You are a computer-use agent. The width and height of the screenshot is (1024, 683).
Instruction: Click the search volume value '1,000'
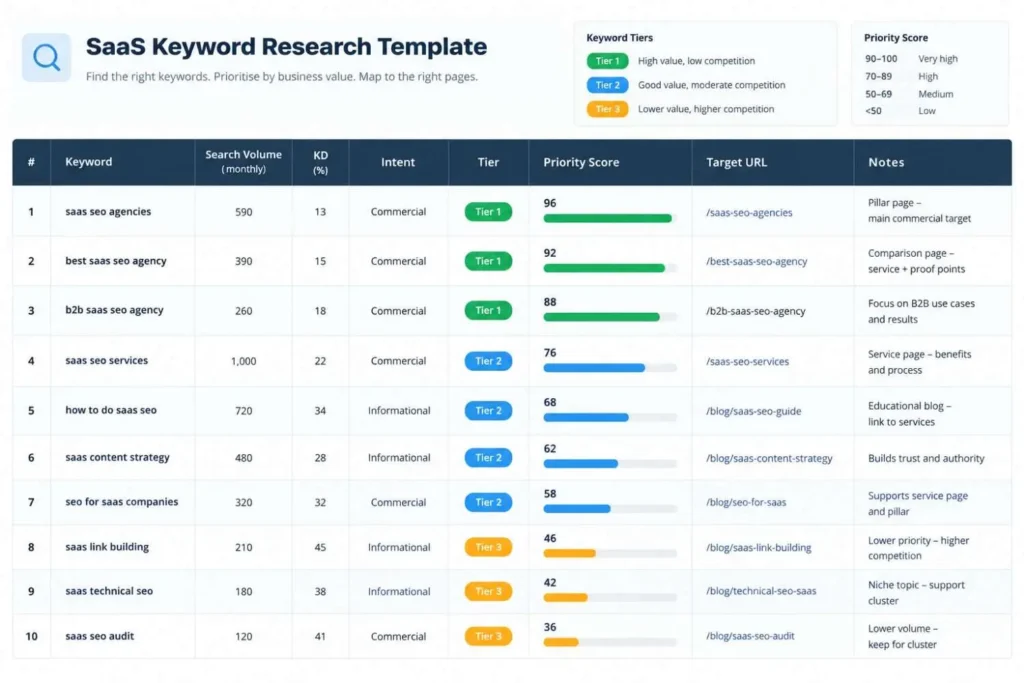coord(244,361)
